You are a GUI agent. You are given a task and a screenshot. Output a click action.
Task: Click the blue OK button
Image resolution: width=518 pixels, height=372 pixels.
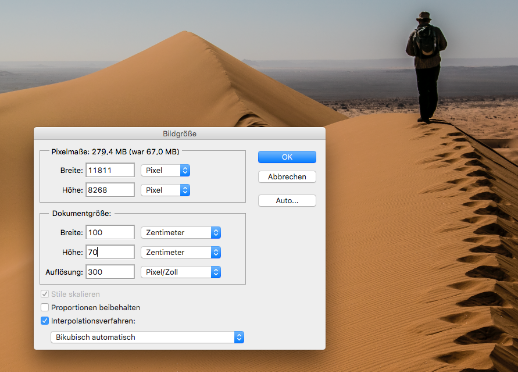[x=287, y=157]
